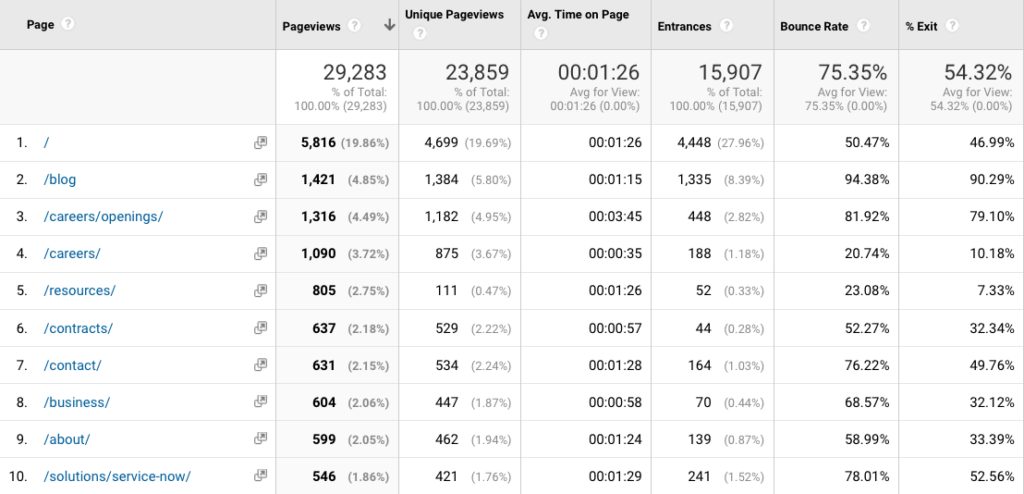Show help for Page column

click(x=67, y=24)
